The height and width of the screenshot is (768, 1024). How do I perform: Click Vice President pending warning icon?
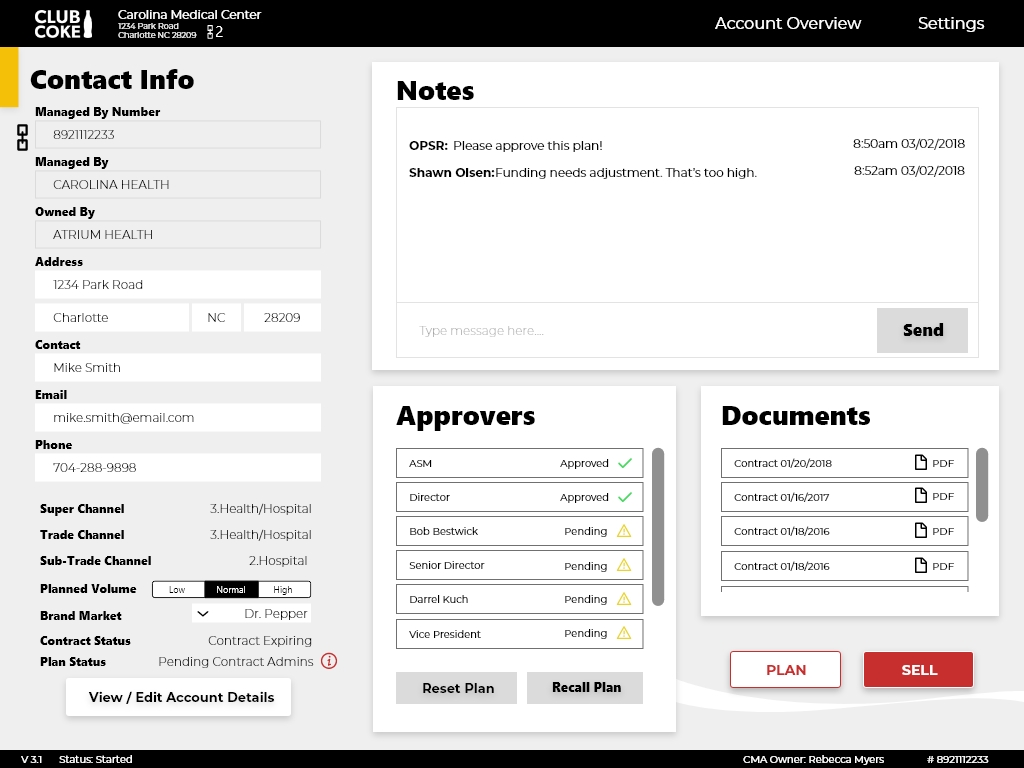click(x=624, y=633)
